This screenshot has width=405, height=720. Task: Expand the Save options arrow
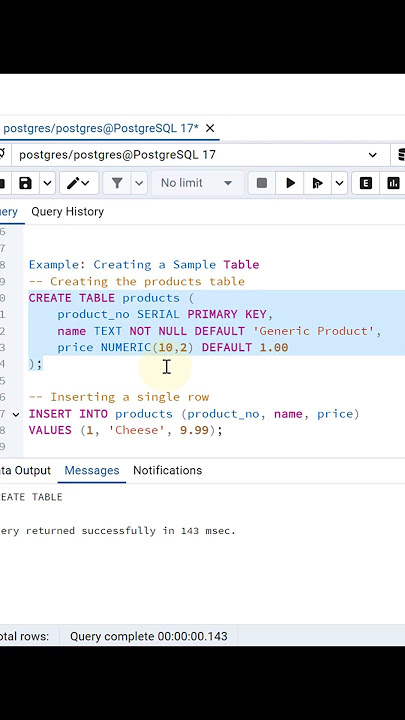[x=47, y=183]
